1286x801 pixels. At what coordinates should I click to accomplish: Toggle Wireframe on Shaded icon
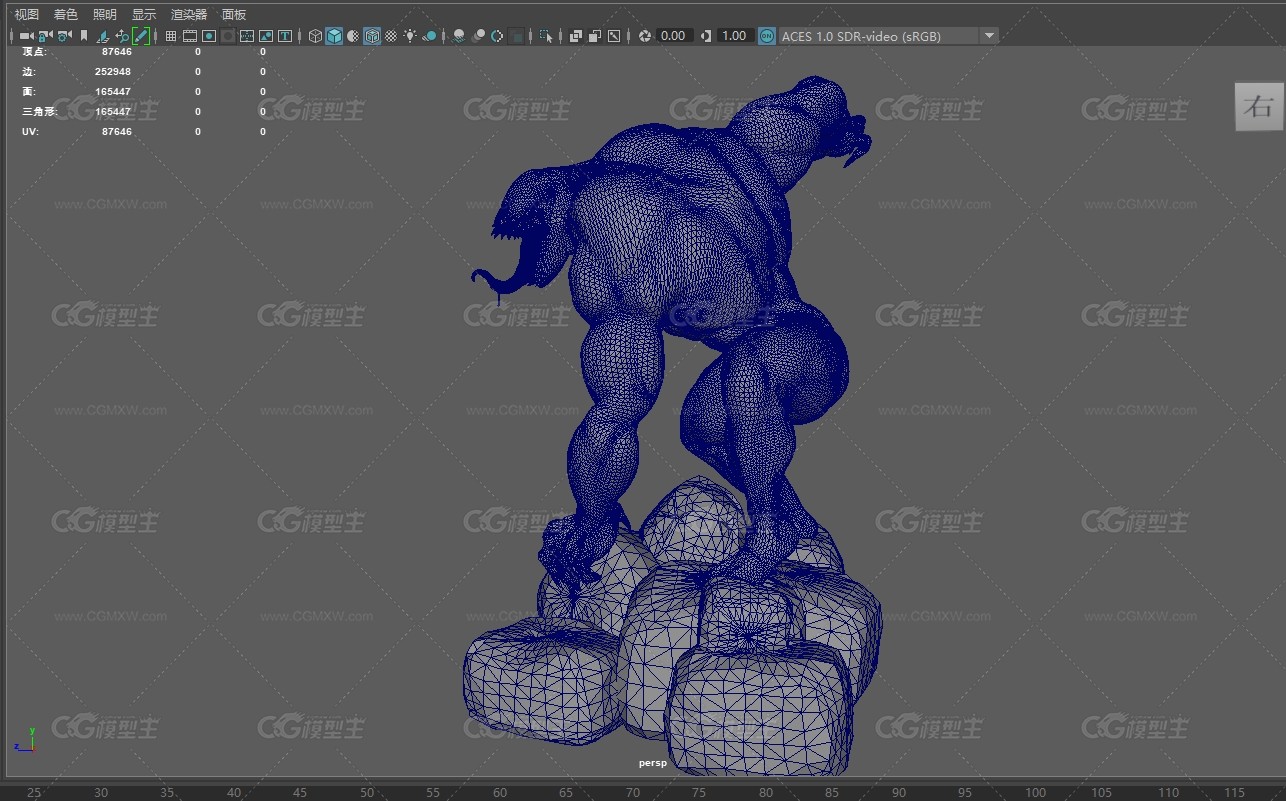pos(372,36)
